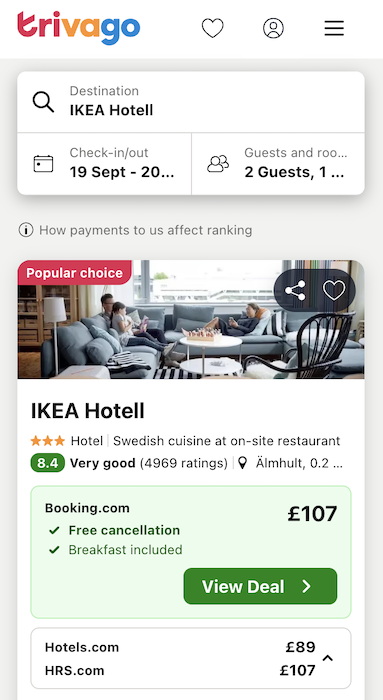Select the HRS.com £107 offer
Viewport: 383px width, 700px height.
(180, 670)
